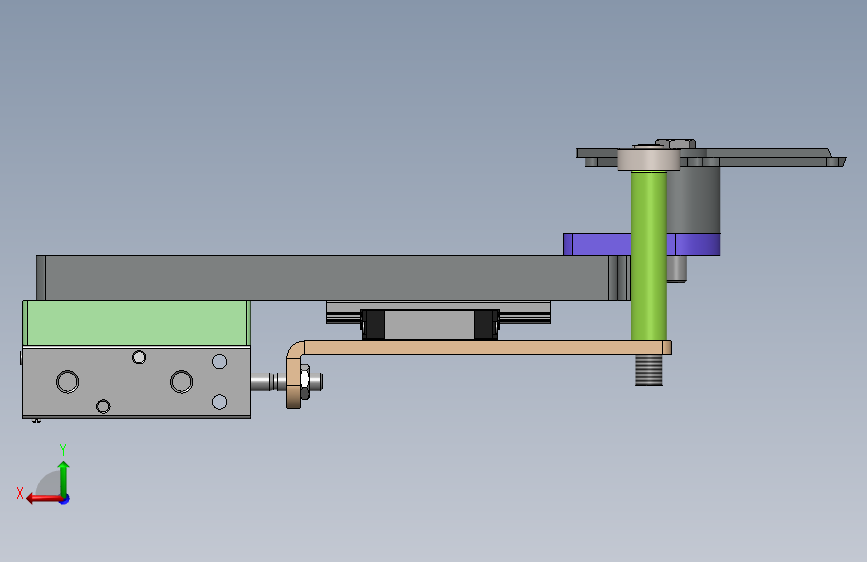The width and height of the screenshot is (867, 562).
Task: Select the threaded screw end below bracket
Action: coord(649,370)
